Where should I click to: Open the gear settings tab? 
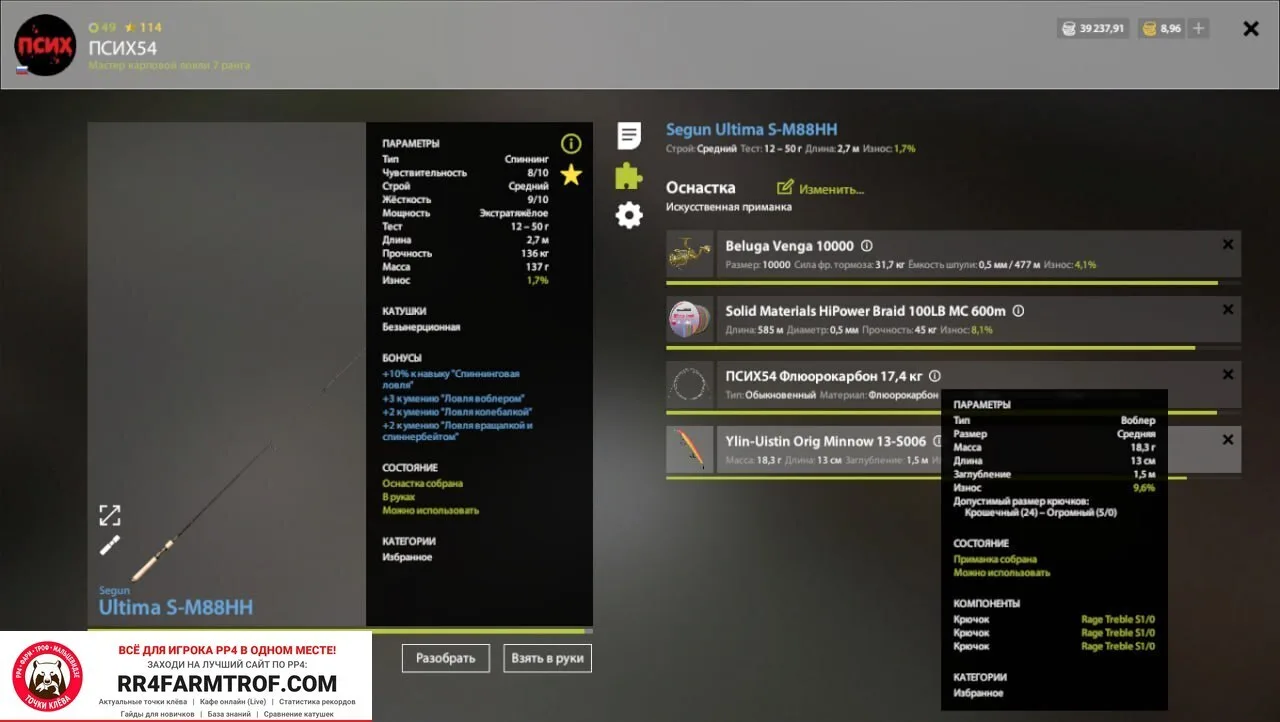point(629,215)
